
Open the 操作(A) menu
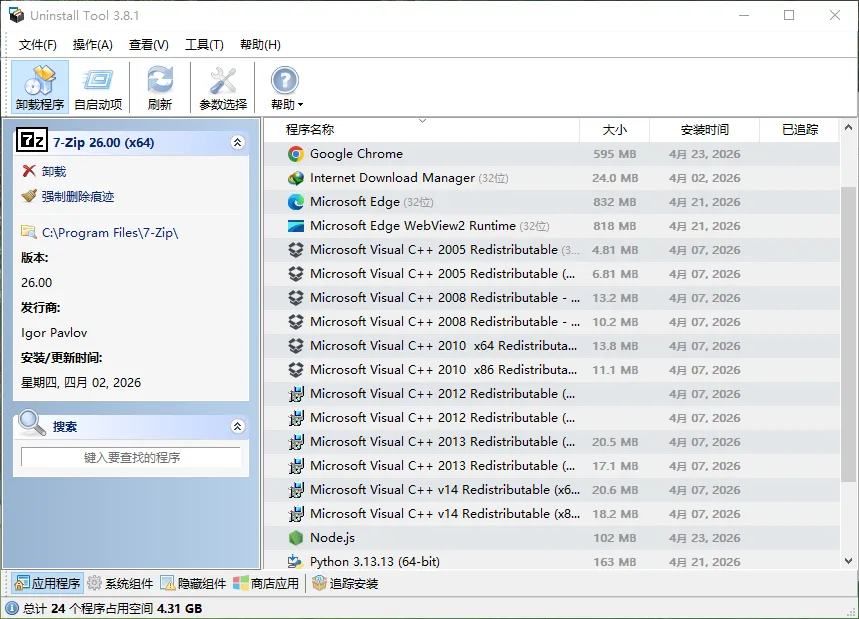93,45
